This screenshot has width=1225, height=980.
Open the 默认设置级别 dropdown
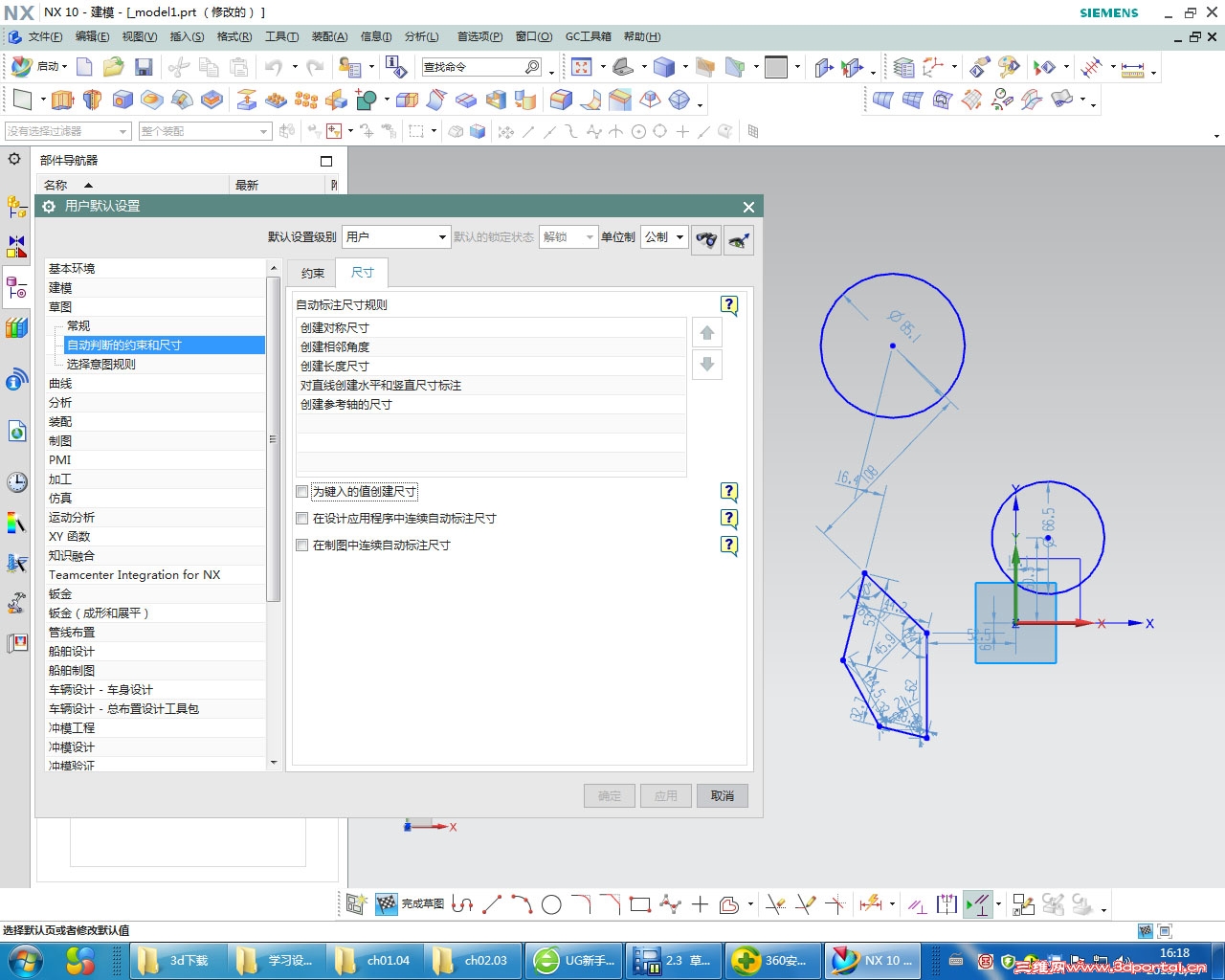(x=396, y=236)
